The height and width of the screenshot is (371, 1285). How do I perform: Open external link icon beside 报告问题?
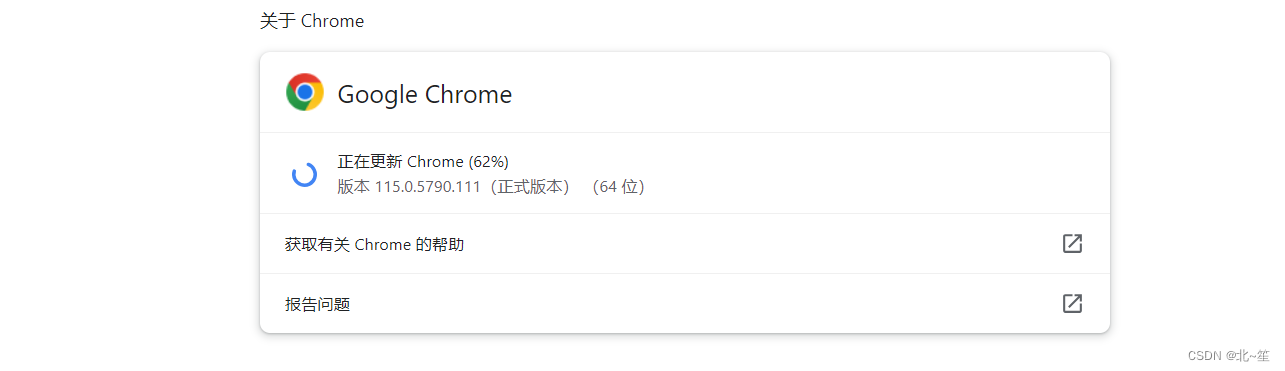pyautogui.click(x=1072, y=303)
